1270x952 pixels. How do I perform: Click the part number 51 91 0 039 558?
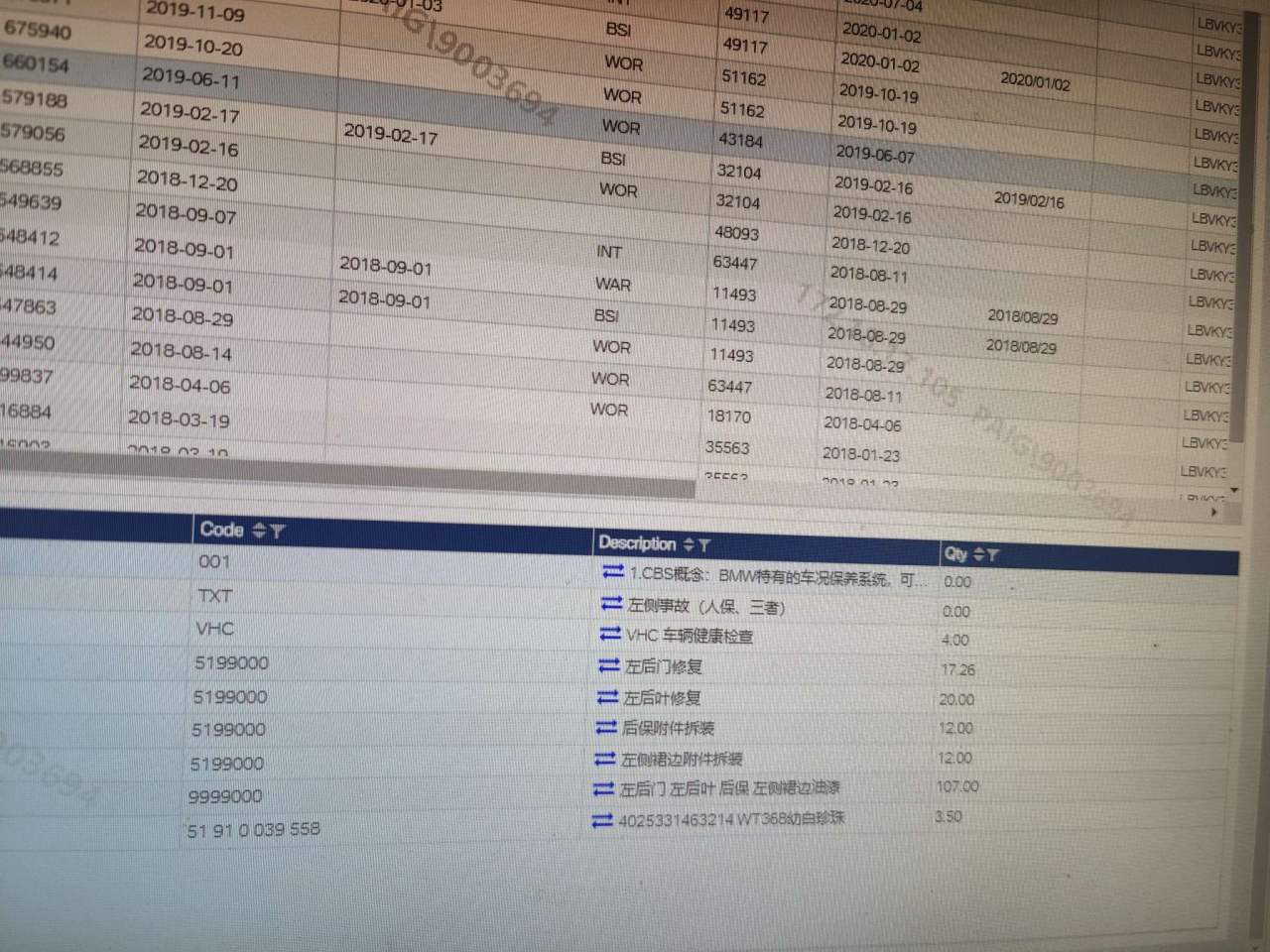coord(254,830)
